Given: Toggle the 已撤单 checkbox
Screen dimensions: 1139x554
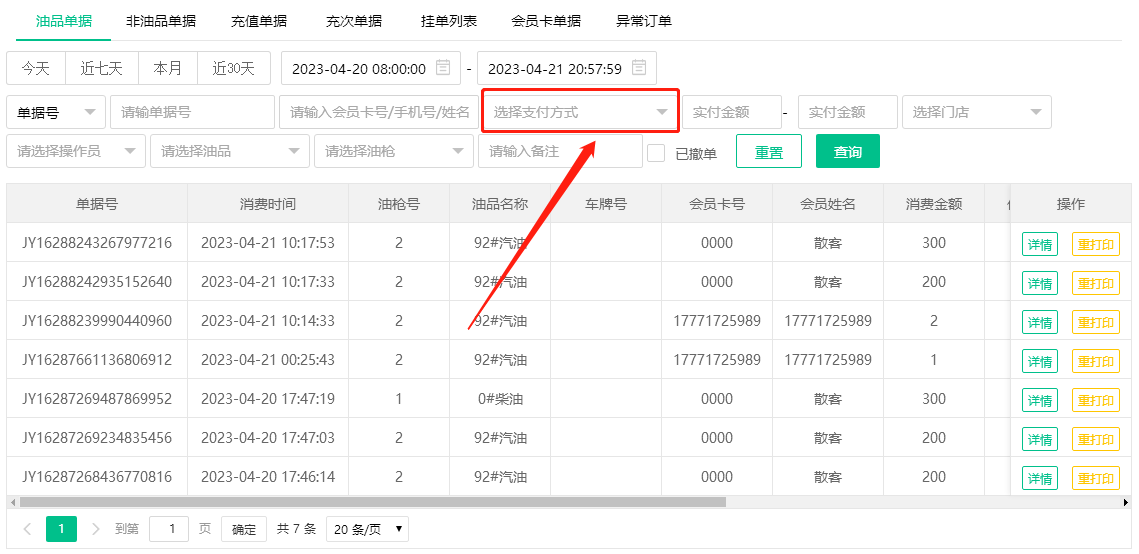Looking at the screenshot, I should 656,152.
